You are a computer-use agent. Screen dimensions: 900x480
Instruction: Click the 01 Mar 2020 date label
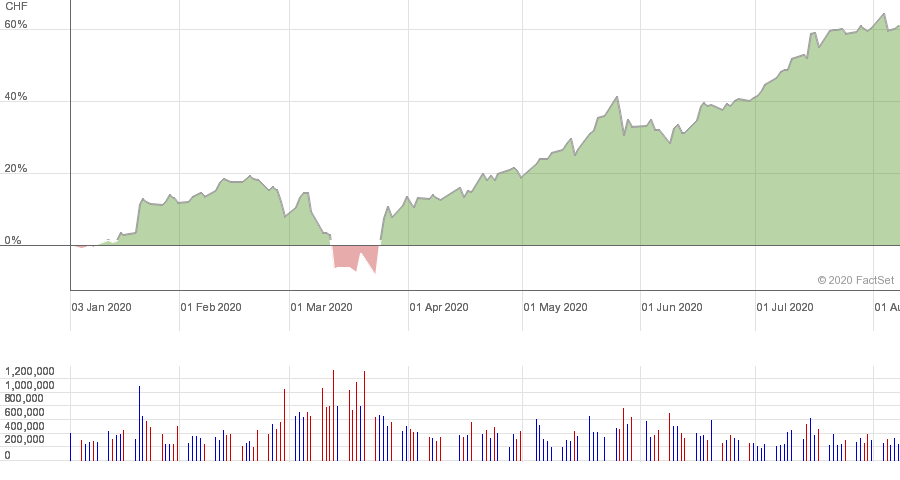[x=321, y=307]
